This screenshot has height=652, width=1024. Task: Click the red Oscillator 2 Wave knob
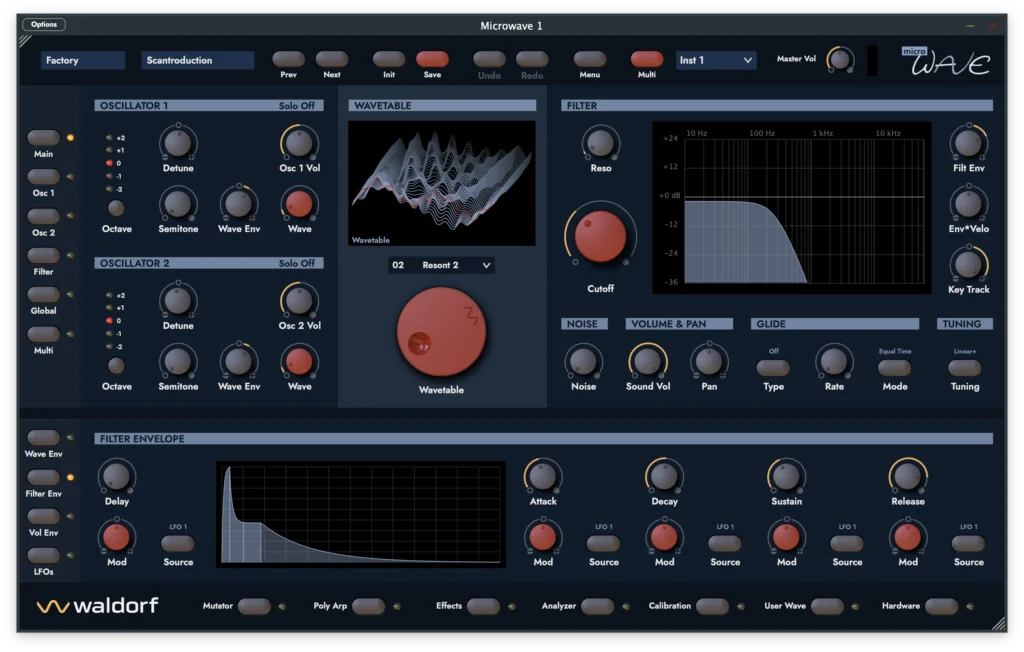pyautogui.click(x=299, y=361)
